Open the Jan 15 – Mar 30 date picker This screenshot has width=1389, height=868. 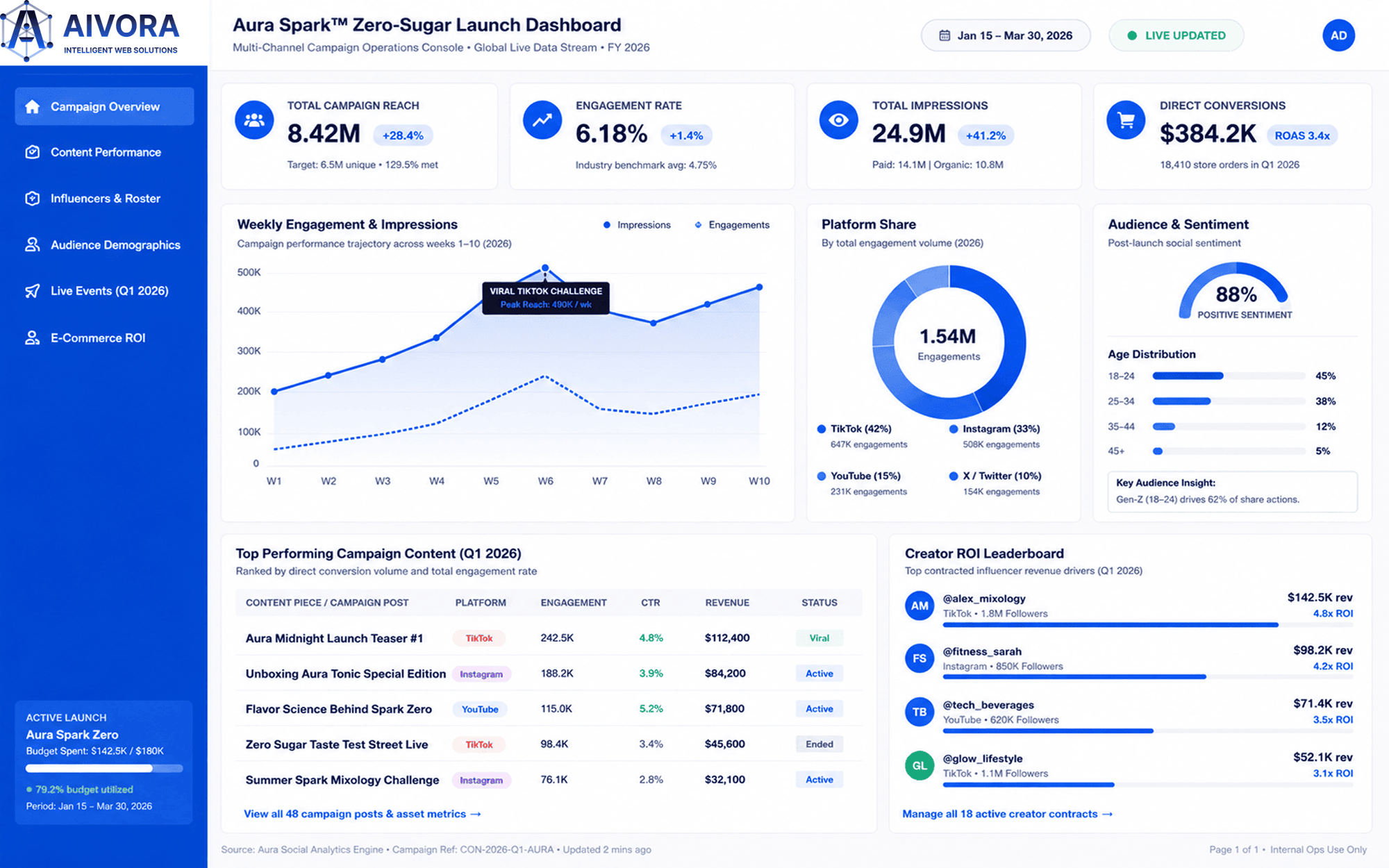[x=1006, y=35]
